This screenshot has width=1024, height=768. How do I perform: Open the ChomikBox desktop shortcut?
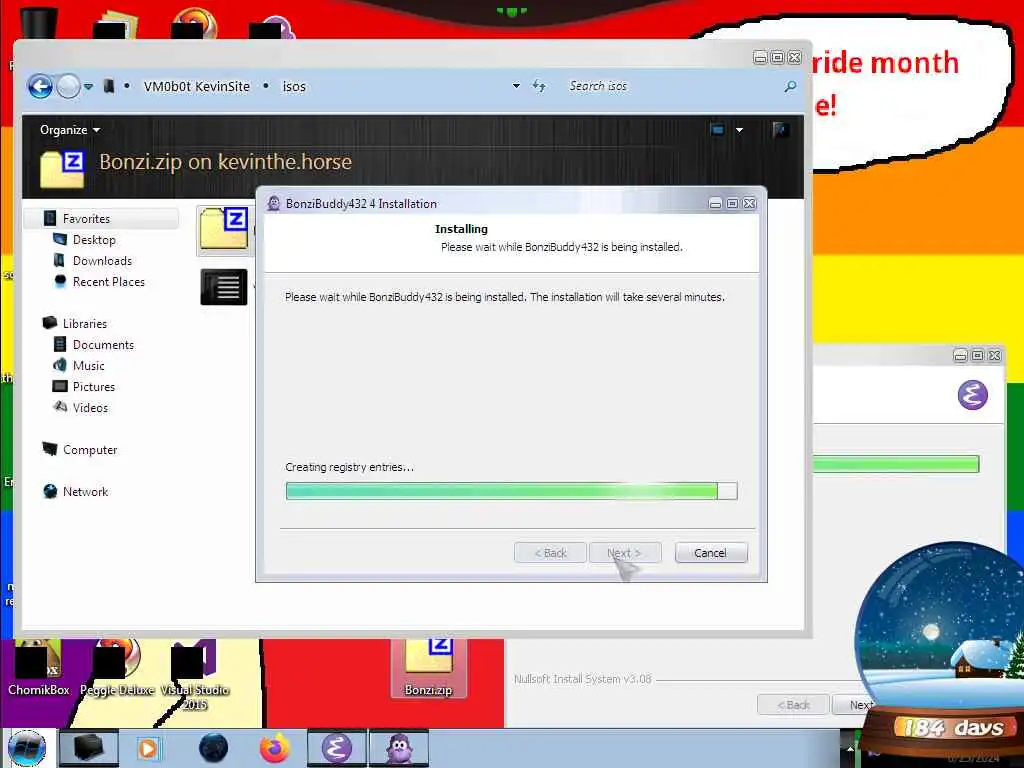tap(39, 669)
